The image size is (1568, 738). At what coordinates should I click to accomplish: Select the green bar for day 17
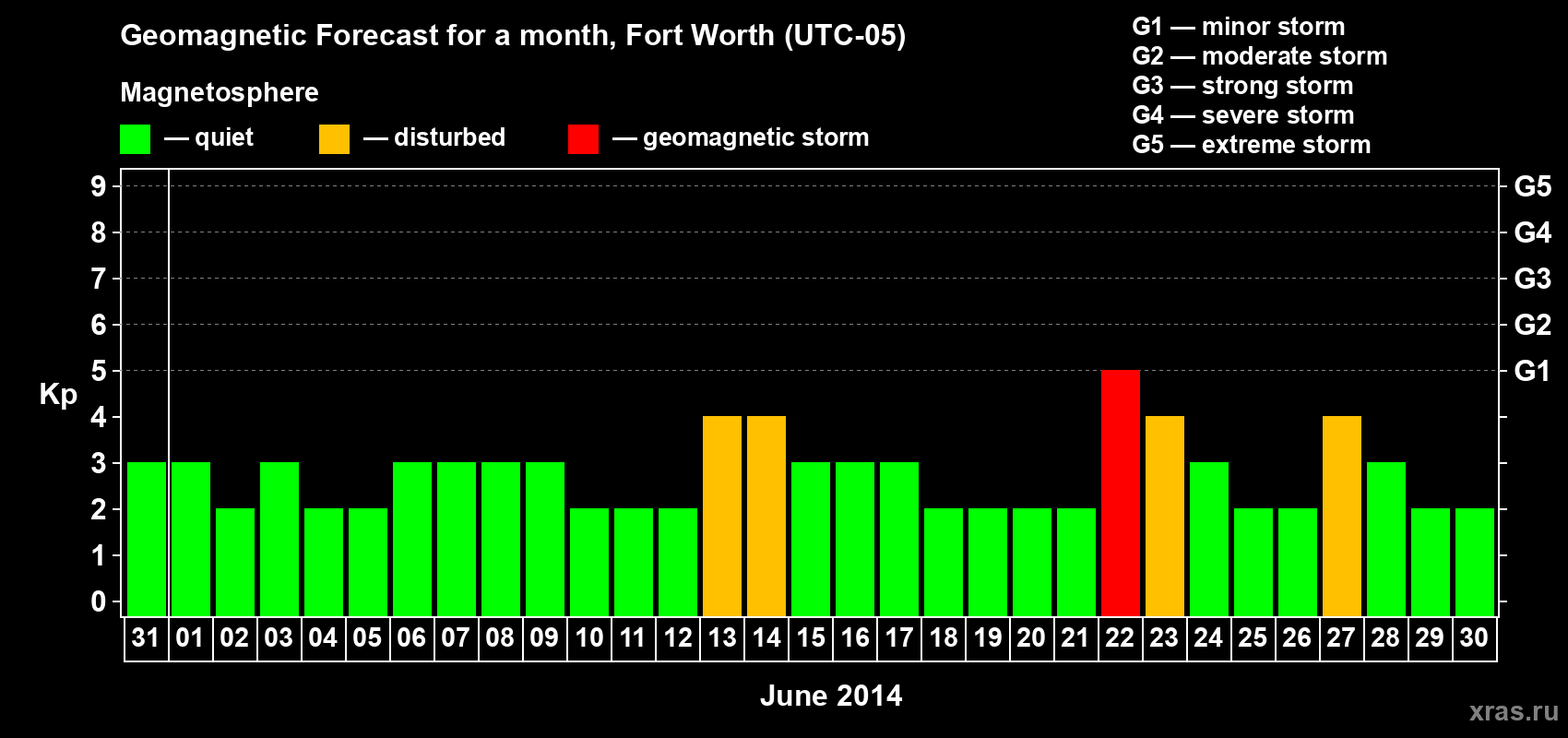pos(899,539)
